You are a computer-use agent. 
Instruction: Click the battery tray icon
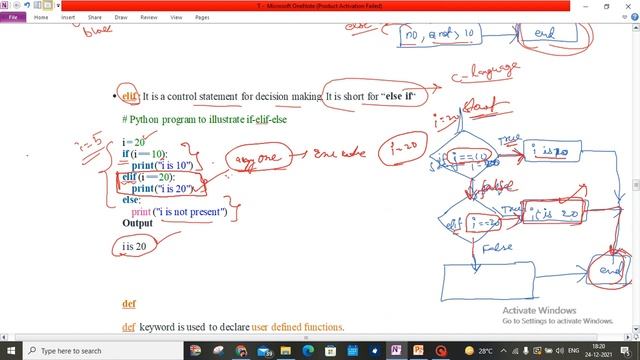coord(549,351)
